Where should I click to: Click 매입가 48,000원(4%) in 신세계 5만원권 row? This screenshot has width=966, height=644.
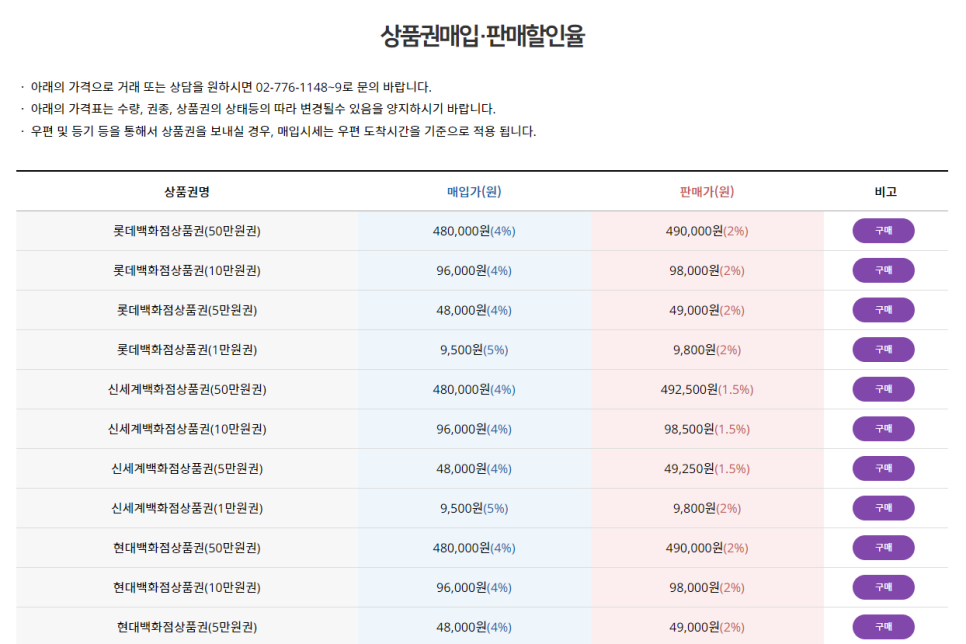(x=474, y=469)
